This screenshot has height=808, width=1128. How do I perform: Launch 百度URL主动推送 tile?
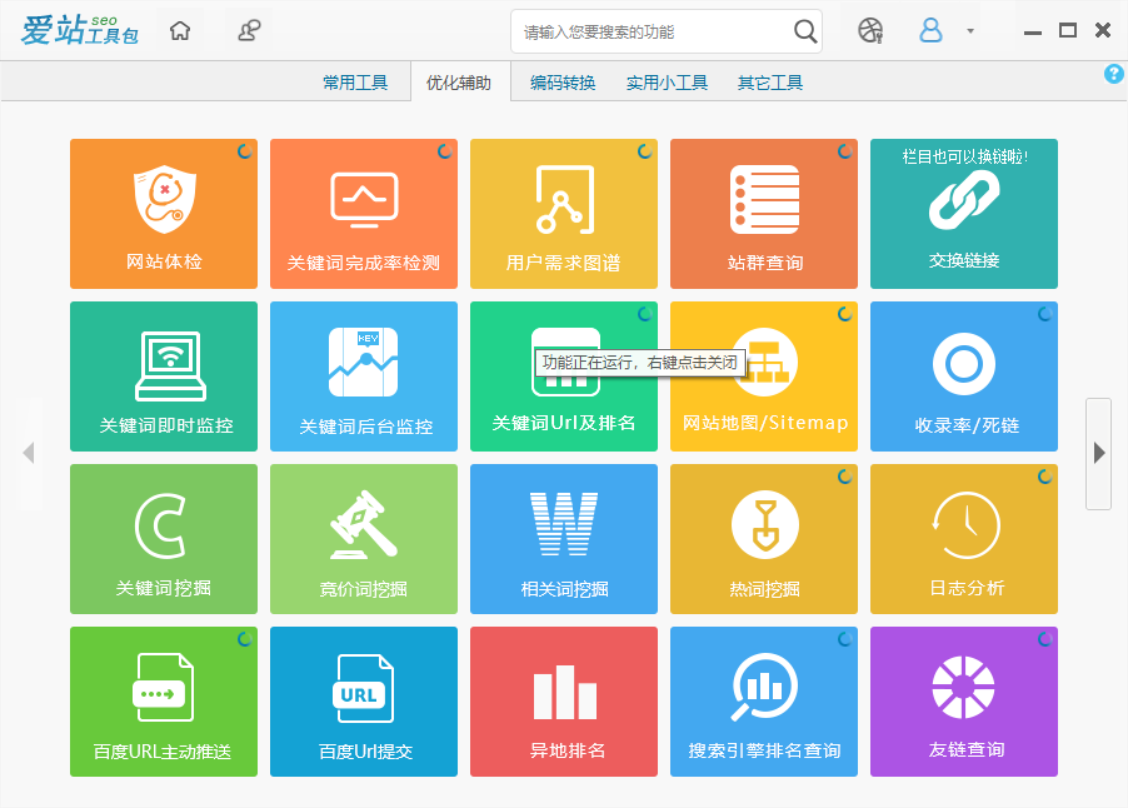[163, 702]
